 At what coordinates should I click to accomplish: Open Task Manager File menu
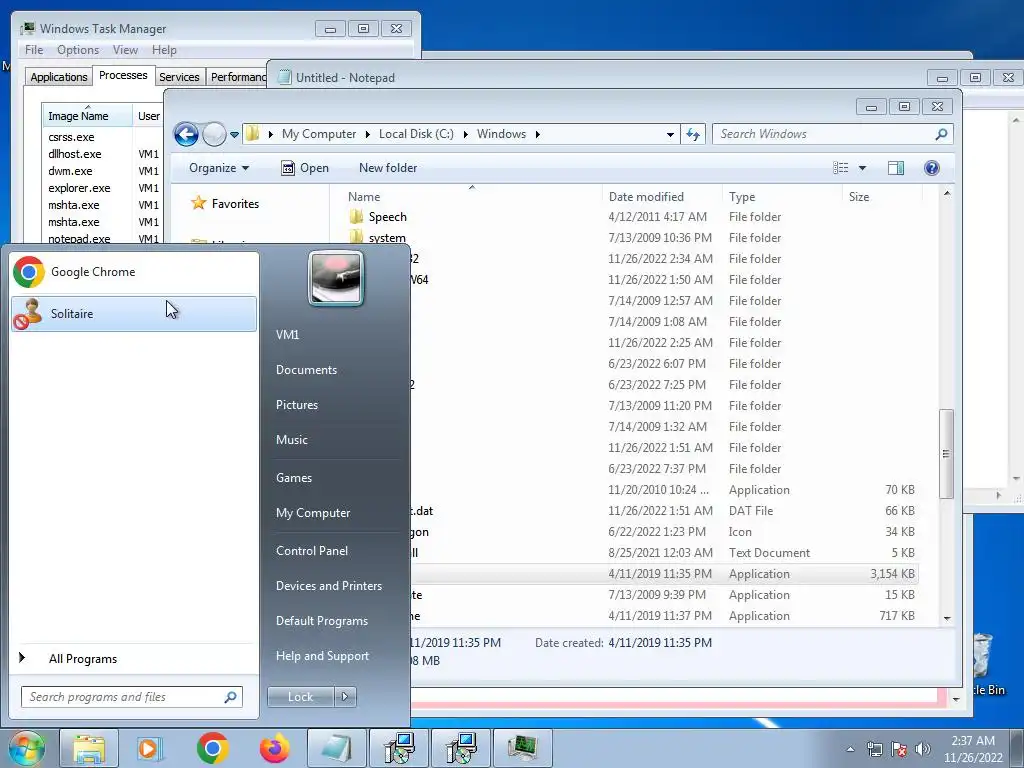(x=34, y=50)
